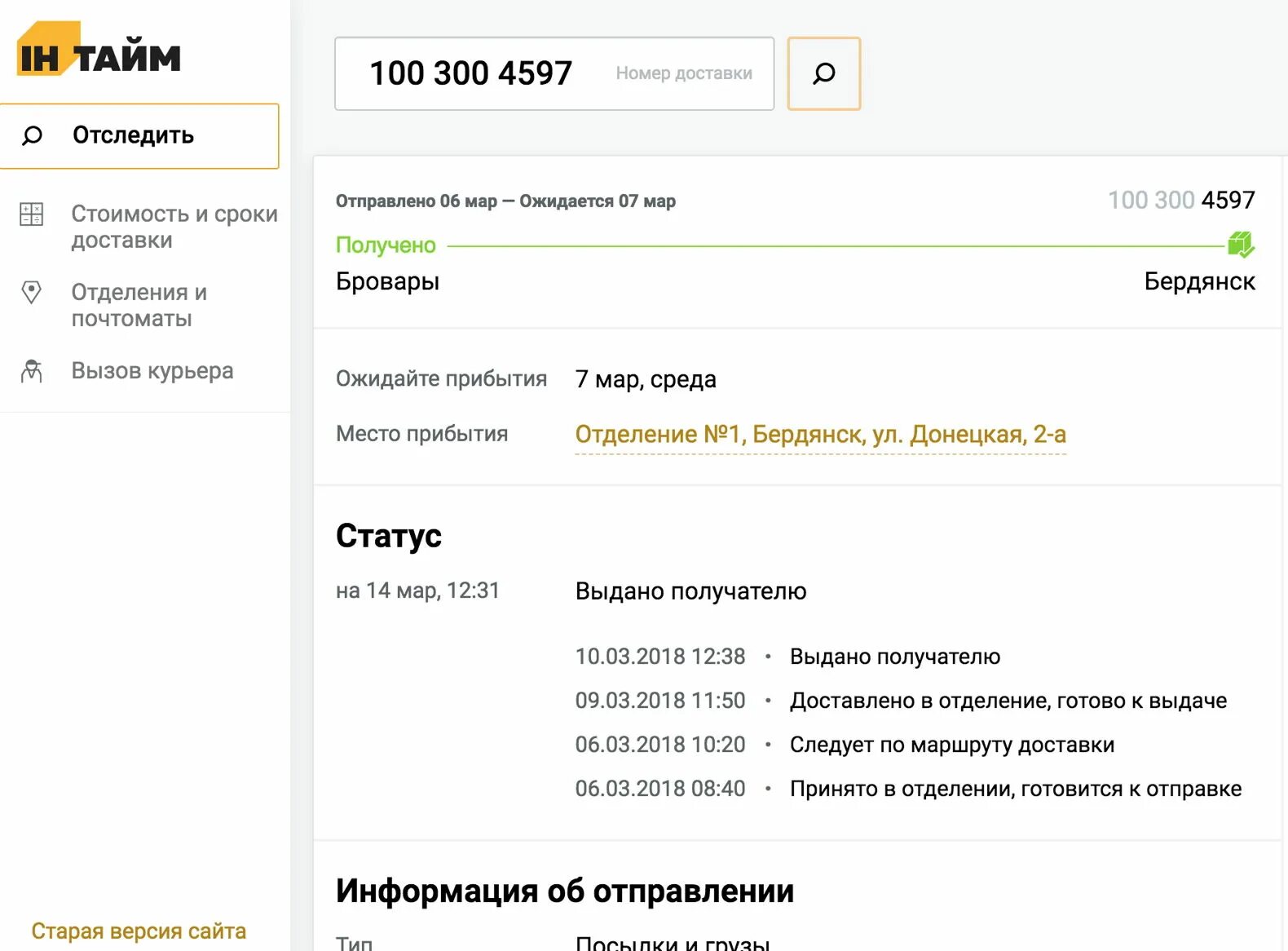Click Отправлено 06 мар — Ожидается 07 мар
Image resolution: width=1288 pixels, height=951 pixels.
(x=505, y=201)
